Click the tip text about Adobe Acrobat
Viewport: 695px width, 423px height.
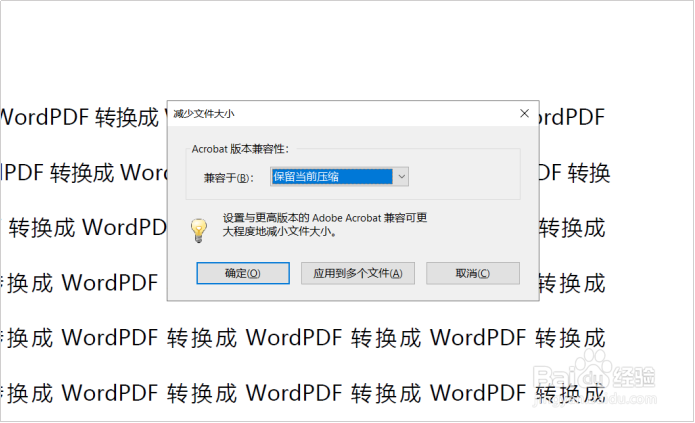point(324,224)
